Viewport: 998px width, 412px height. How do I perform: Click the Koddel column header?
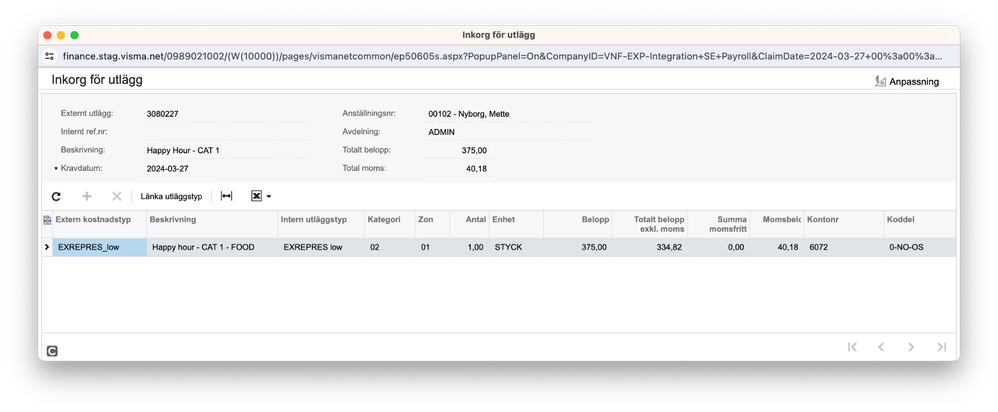[920, 224]
